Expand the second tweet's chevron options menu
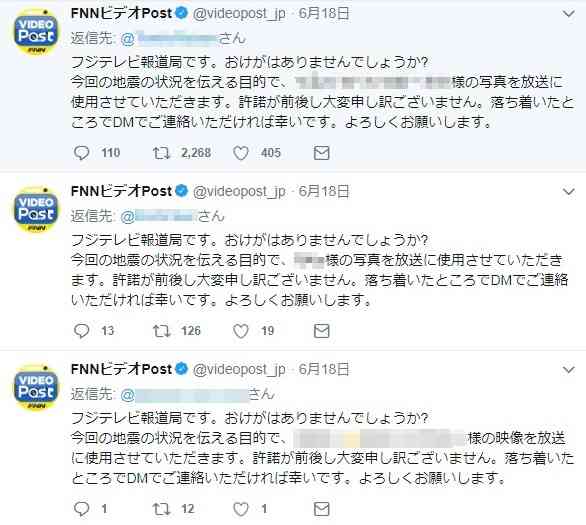586x525 pixels. point(569,192)
